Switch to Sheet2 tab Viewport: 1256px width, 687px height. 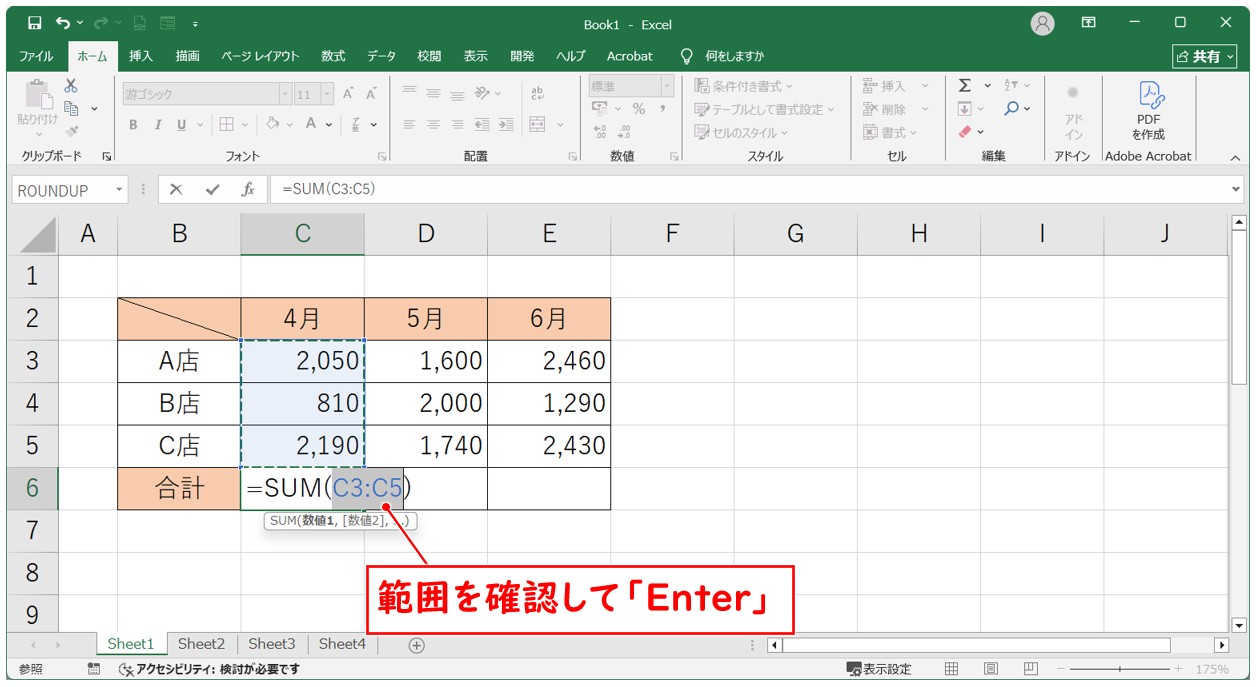pyautogui.click(x=201, y=644)
